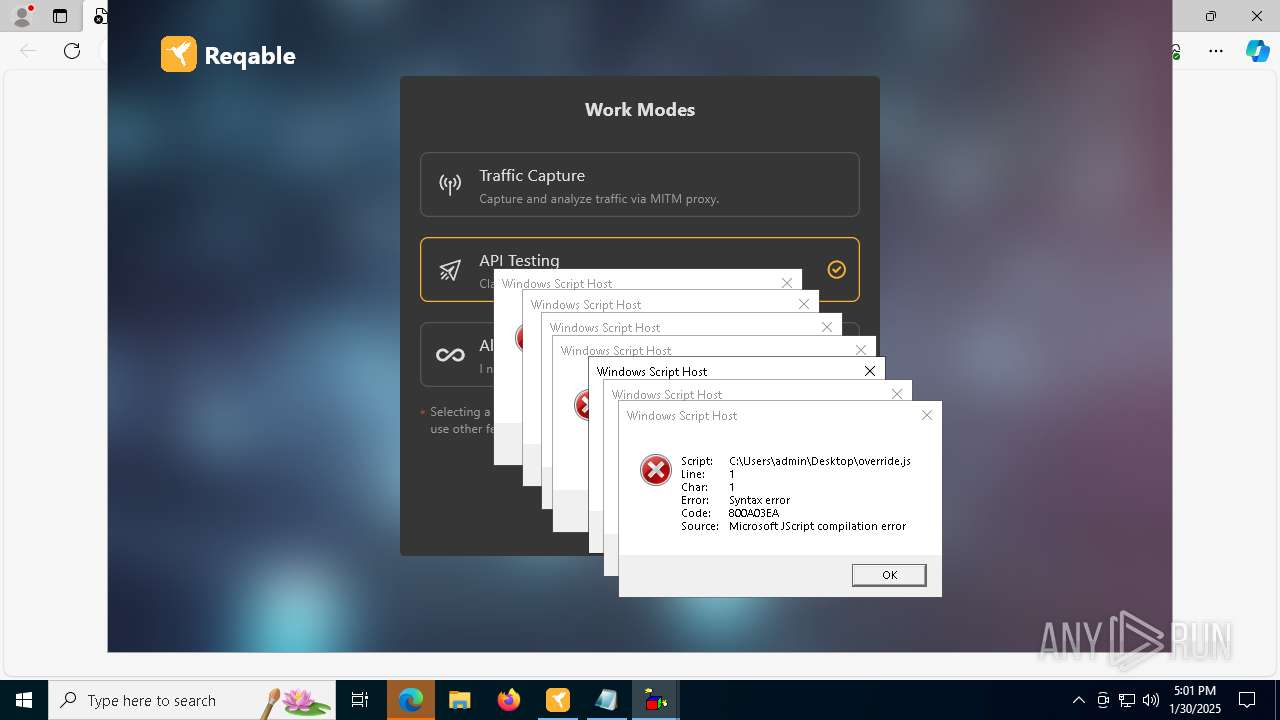
Task: Click the paper plane icon beside API Testing
Action: coord(450,270)
